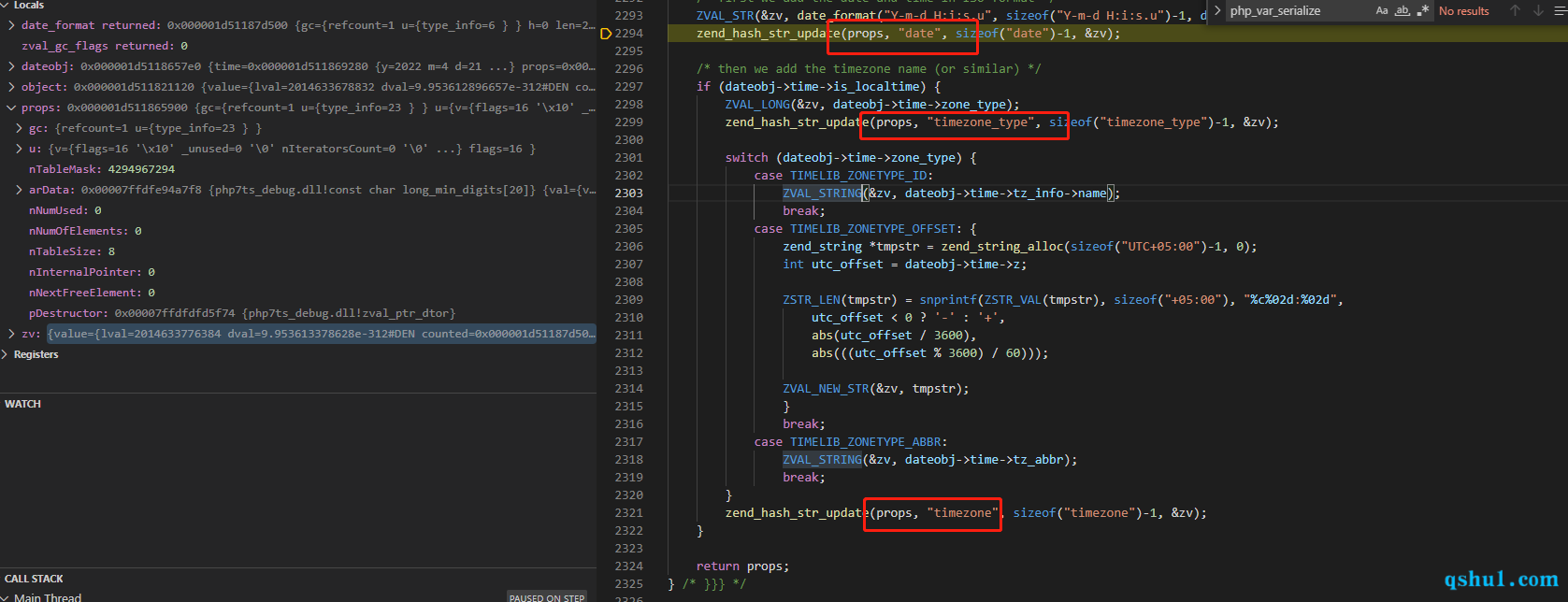Screen dimensions: 1568x602
Task: Toggle Use Regular Expression in find widget
Action: coord(1423,11)
